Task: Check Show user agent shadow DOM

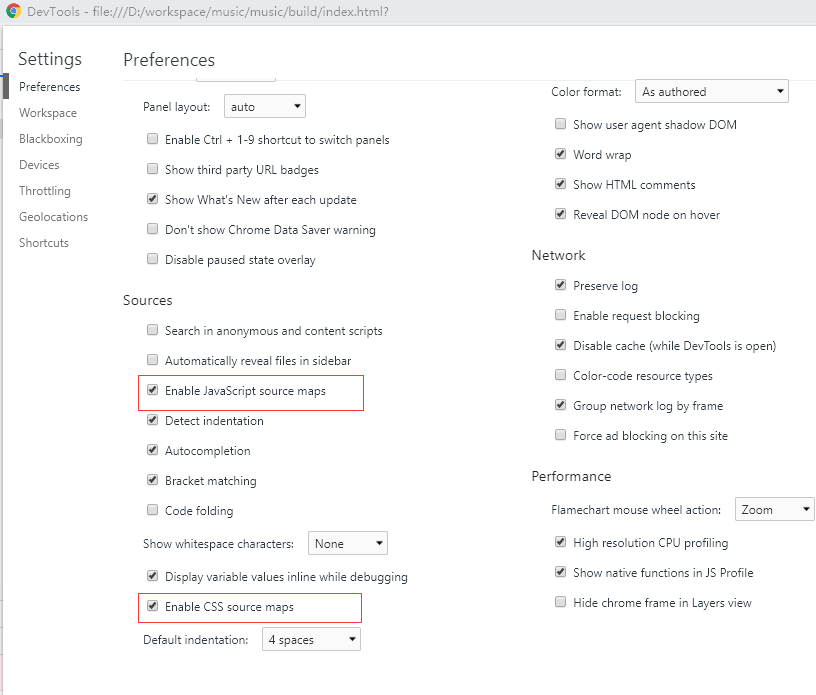Action: coord(560,124)
